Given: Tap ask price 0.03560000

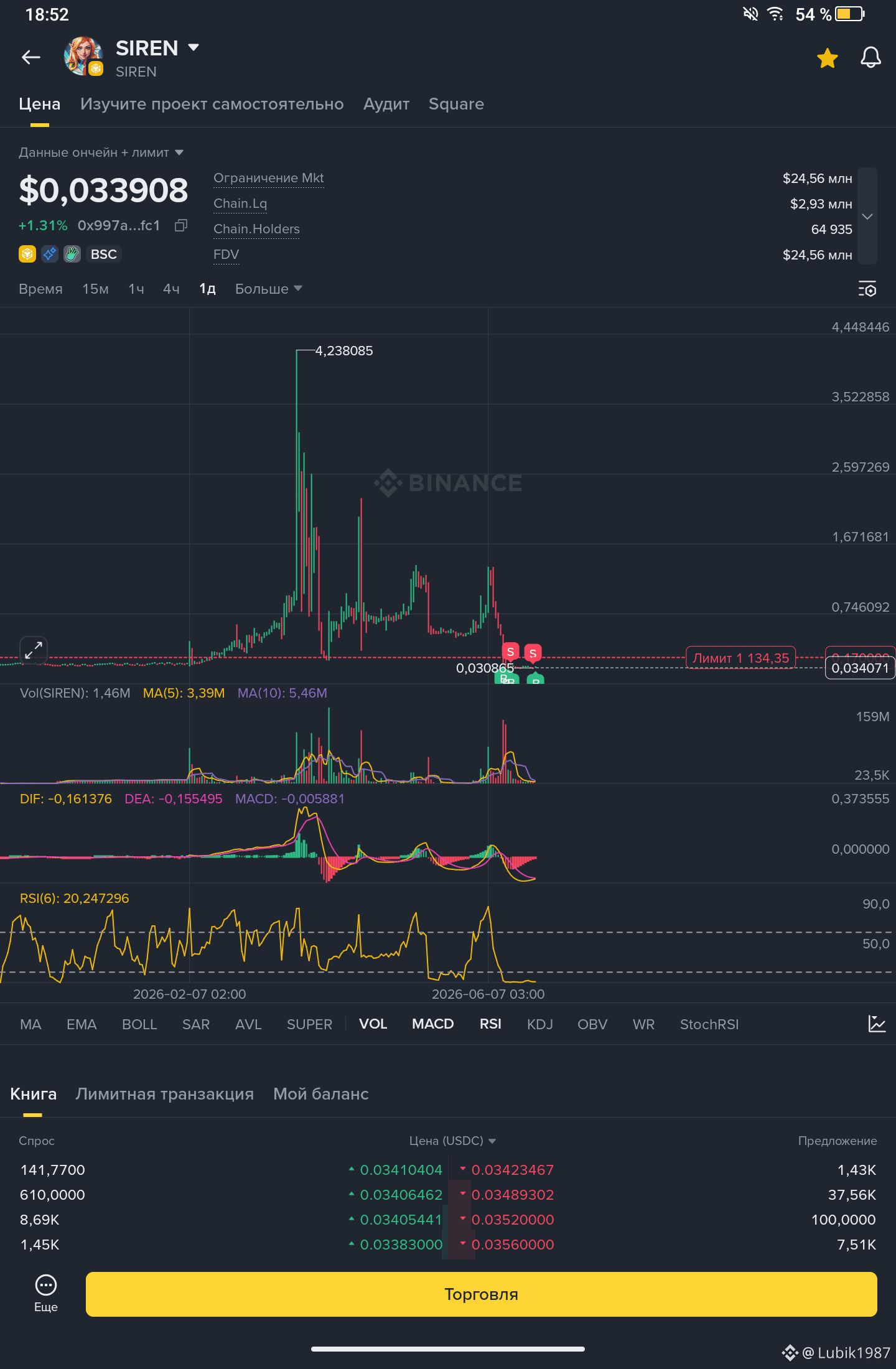Looking at the screenshot, I should click(x=513, y=1245).
